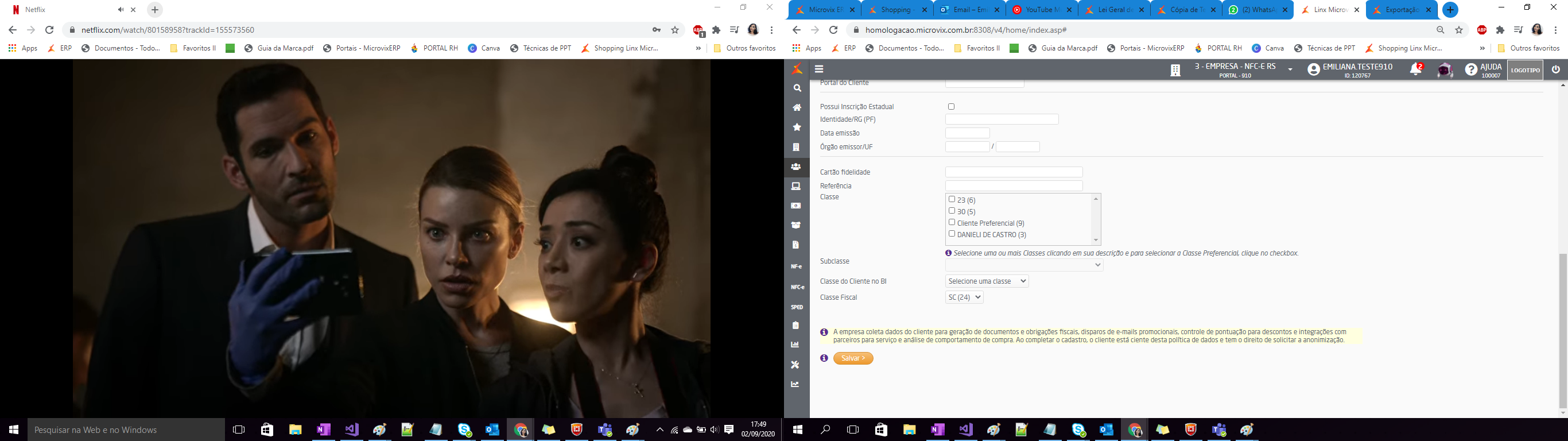Open the NF-e module in sidebar
The width and height of the screenshot is (1568, 441).
pyautogui.click(x=796, y=267)
